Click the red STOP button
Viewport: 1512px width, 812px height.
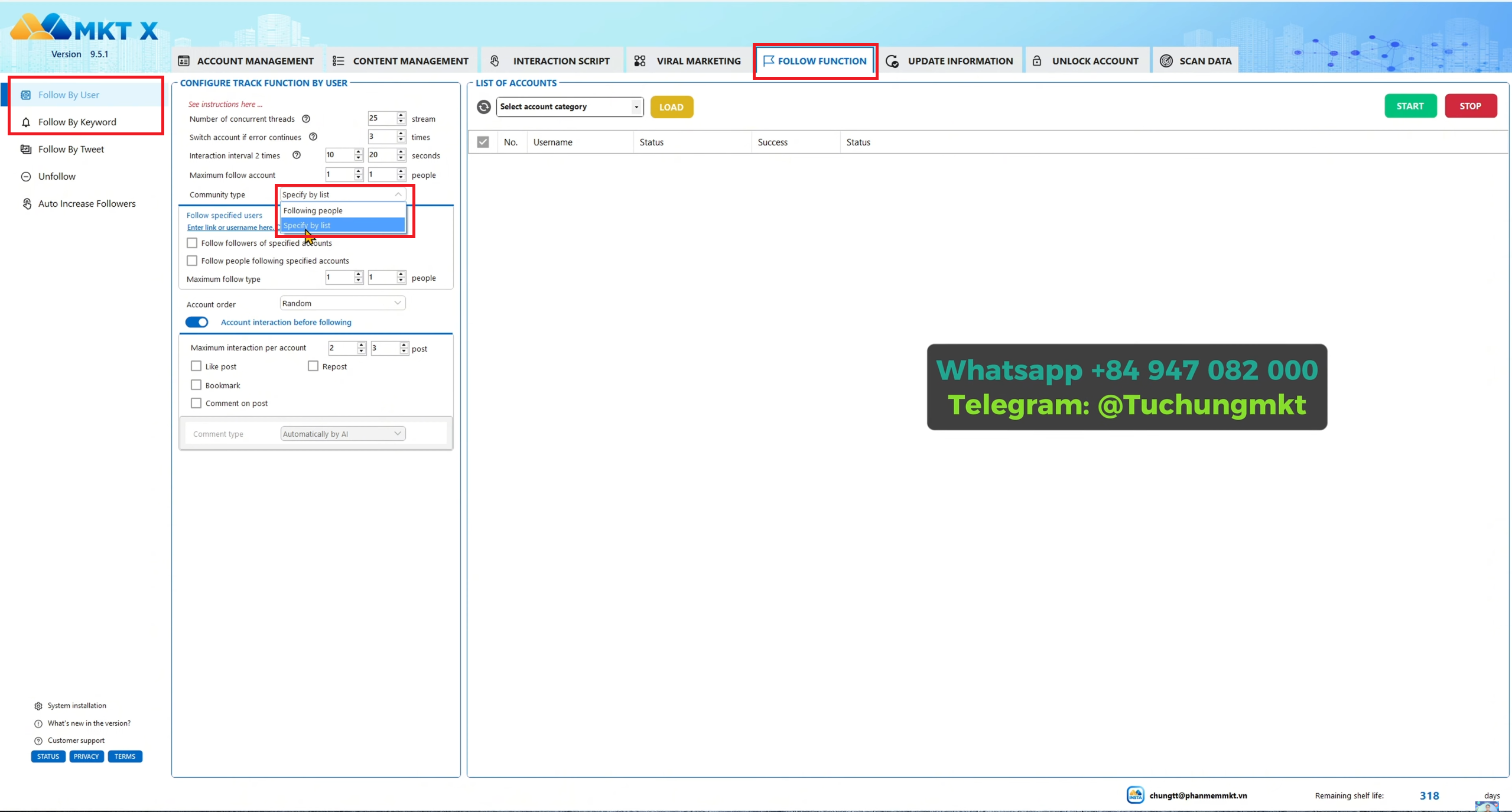click(1470, 106)
